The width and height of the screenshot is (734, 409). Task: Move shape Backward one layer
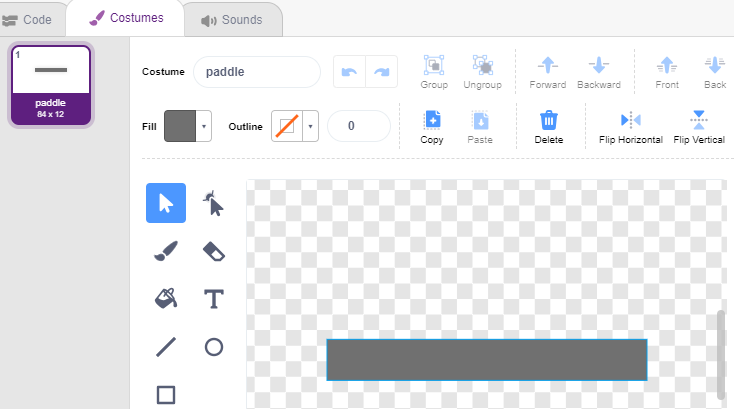coord(599,72)
